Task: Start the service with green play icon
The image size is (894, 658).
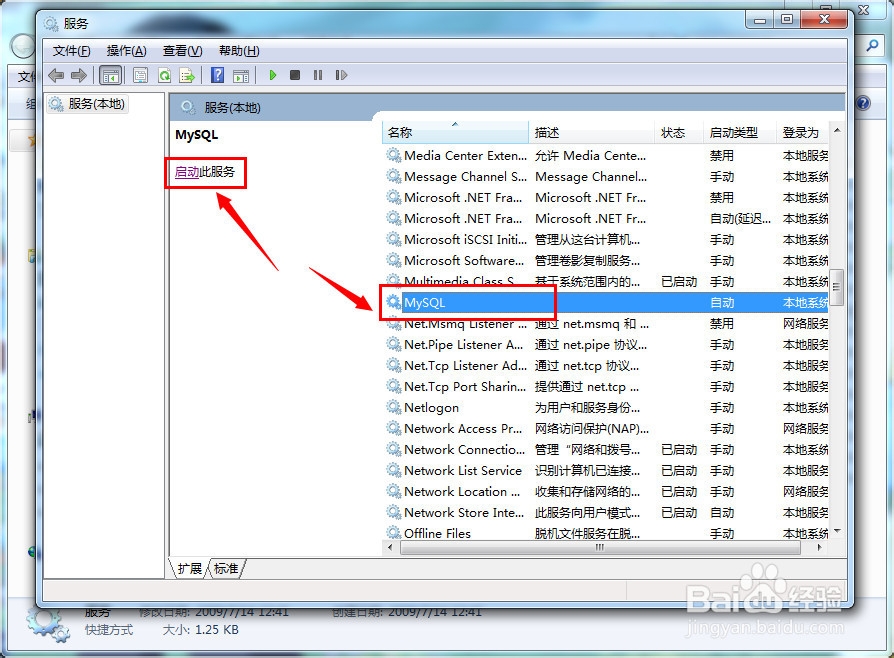Action: click(x=273, y=75)
